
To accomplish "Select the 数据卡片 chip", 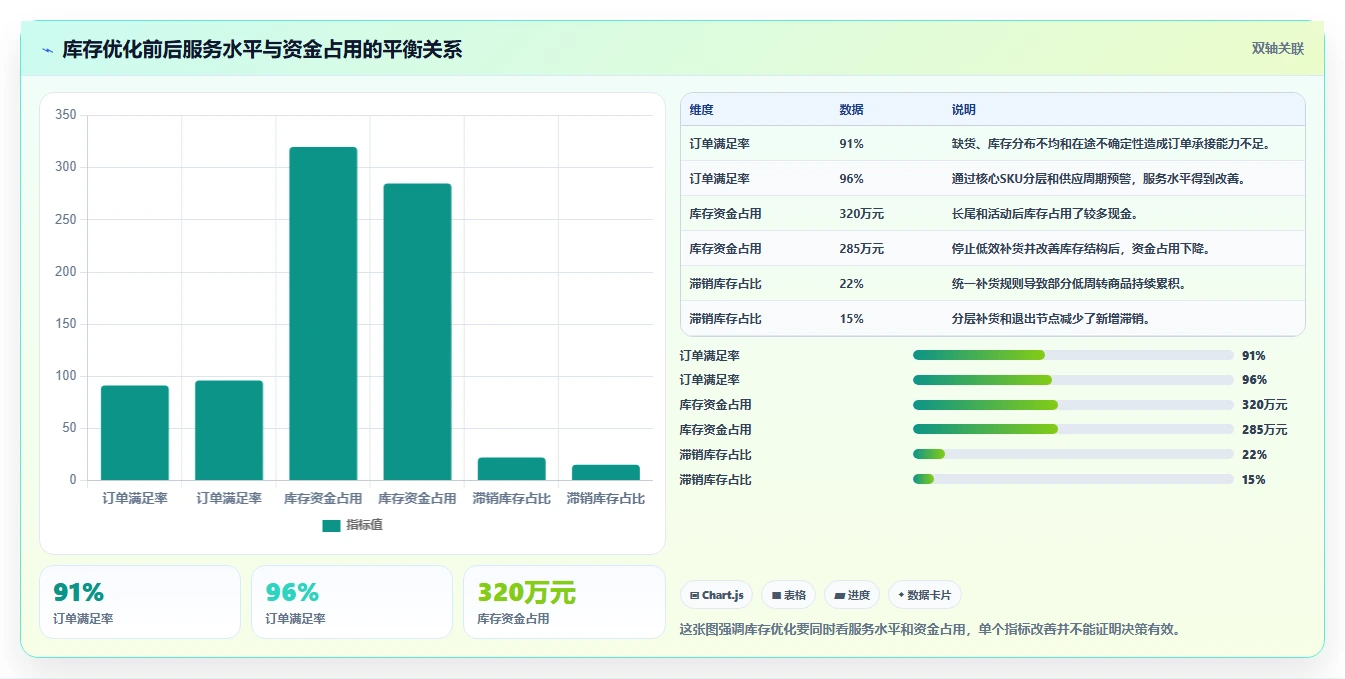I will point(925,595).
